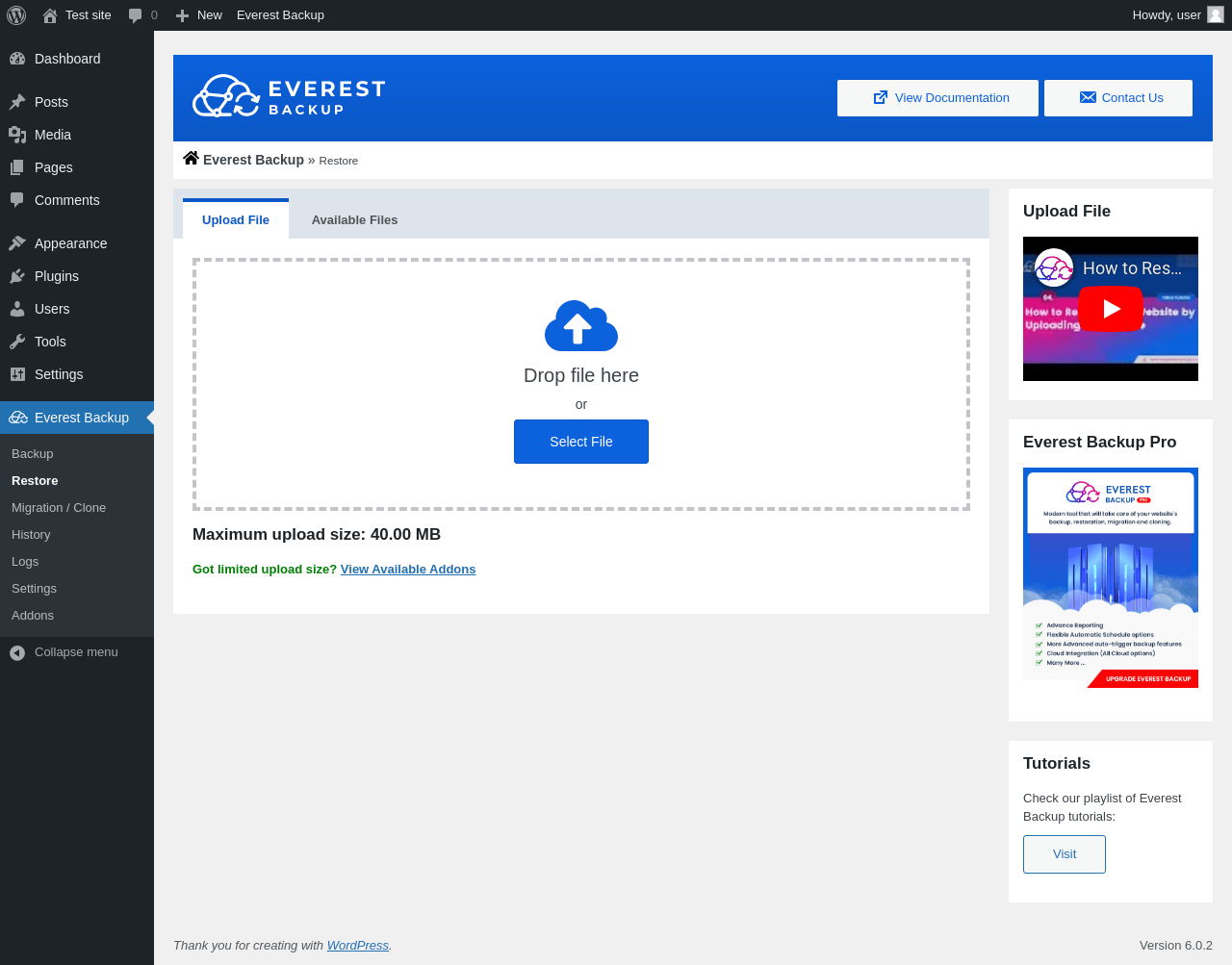Click the Drop file here text
The height and width of the screenshot is (965, 1232).
[581, 375]
